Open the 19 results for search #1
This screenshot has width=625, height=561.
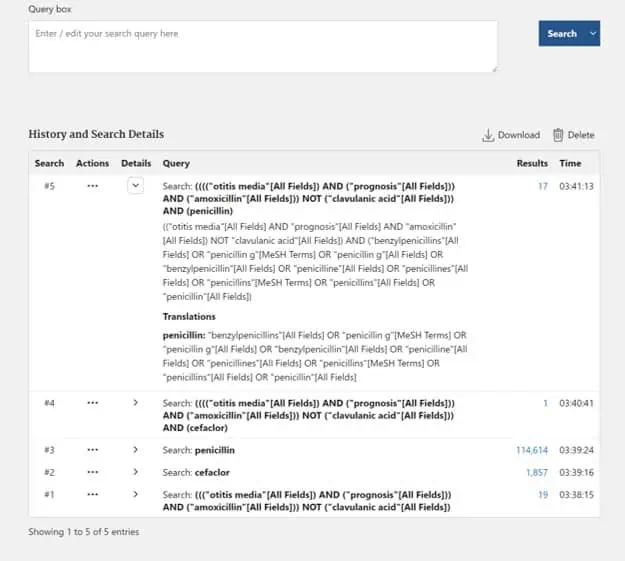(542, 494)
